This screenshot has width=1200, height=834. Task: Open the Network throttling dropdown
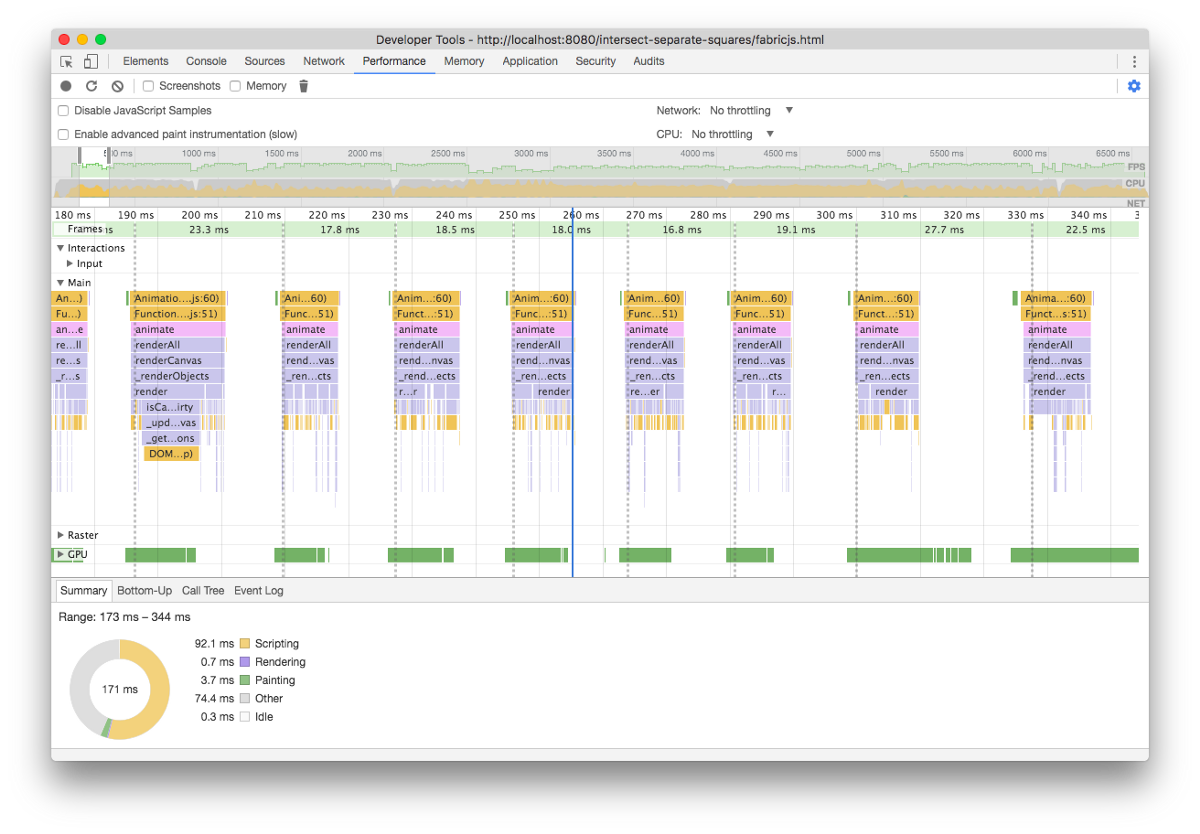751,111
